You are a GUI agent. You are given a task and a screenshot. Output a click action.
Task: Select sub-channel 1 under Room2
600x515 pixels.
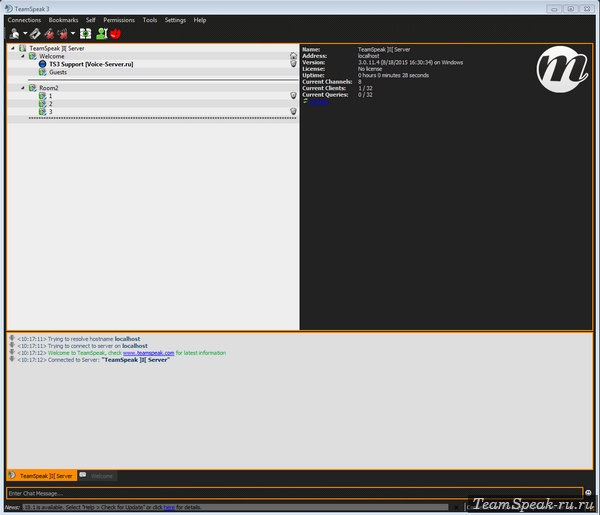pos(153,96)
